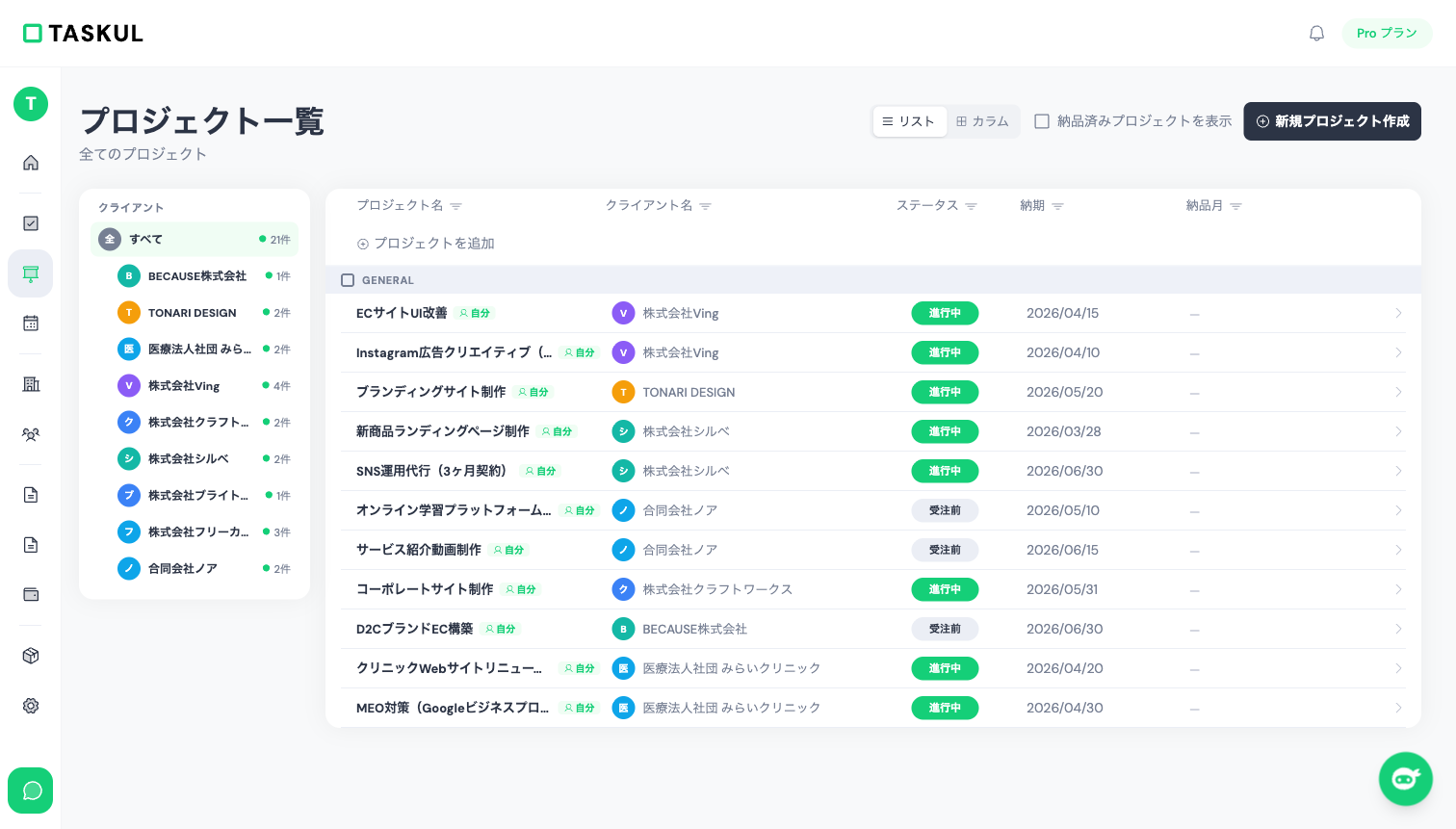Click the purple 株式会社Ving avatar circle
The image size is (1456, 829).
pos(623,313)
